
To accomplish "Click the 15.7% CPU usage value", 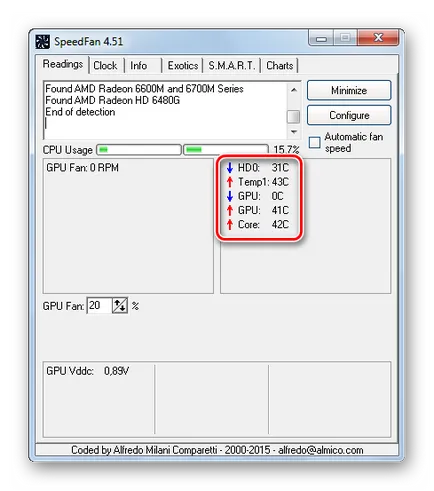I will [x=286, y=150].
